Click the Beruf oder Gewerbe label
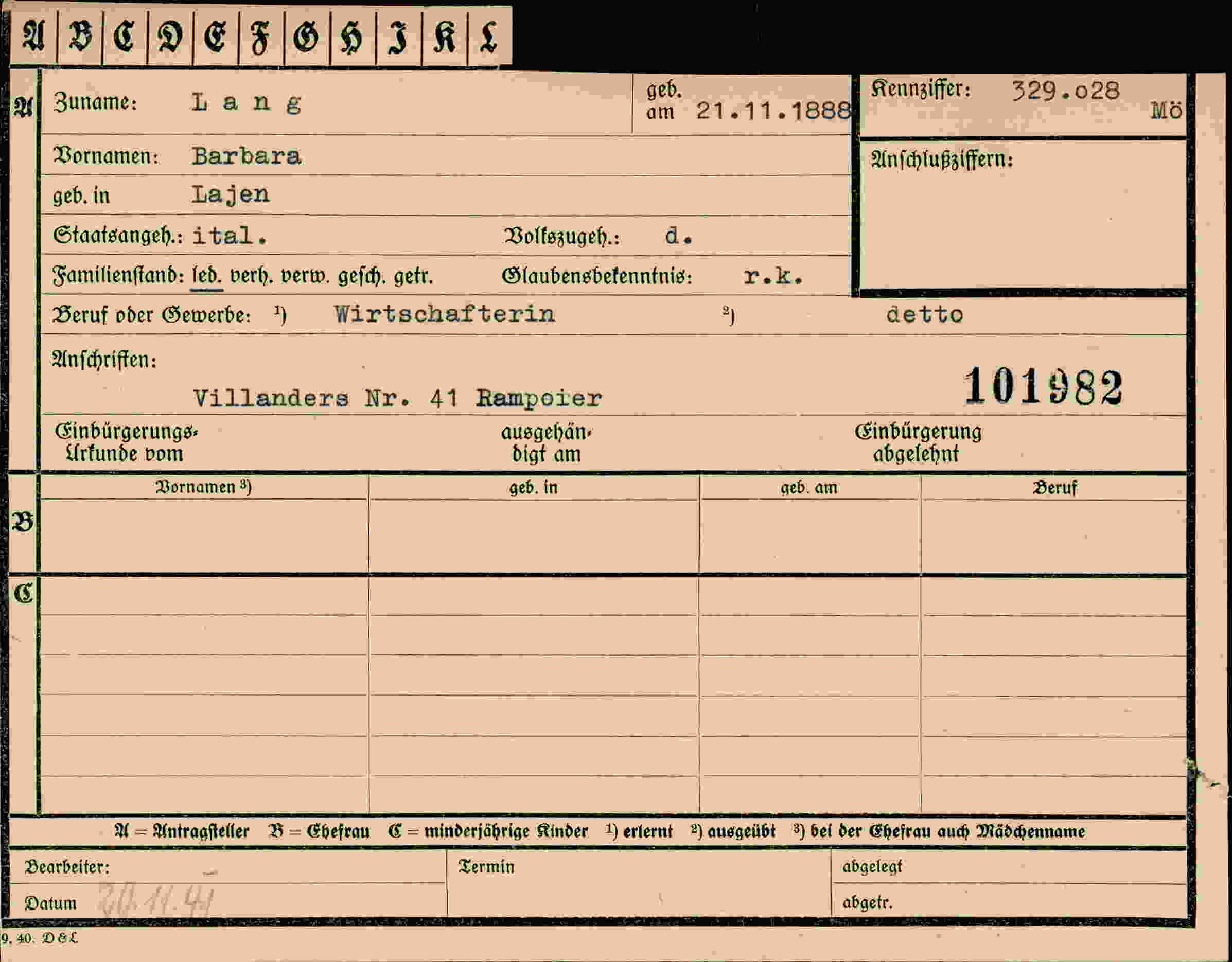Screen dimensions: 1232x962 coord(151,315)
